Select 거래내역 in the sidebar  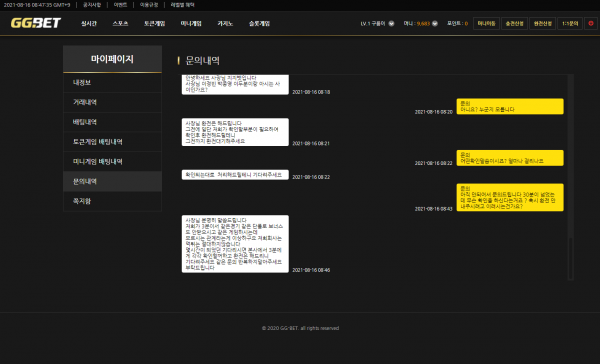112,102
